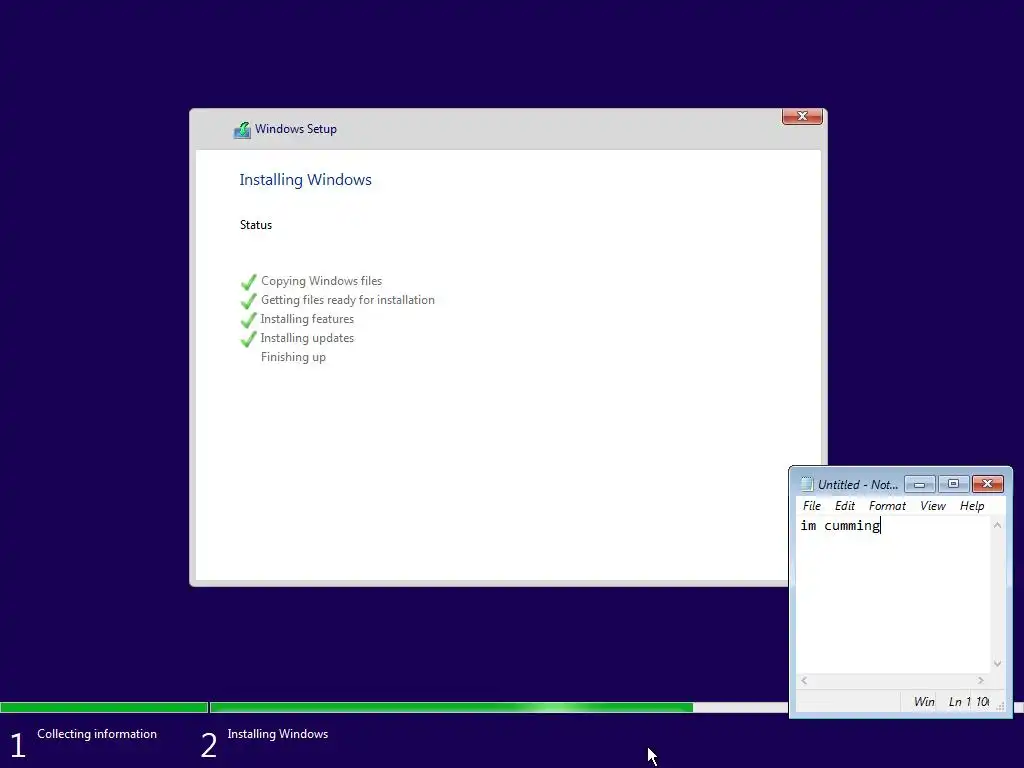The height and width of the screenshot is (768, 1024).
Task: Open the View menu in Notepad
Action: point(933,505)
